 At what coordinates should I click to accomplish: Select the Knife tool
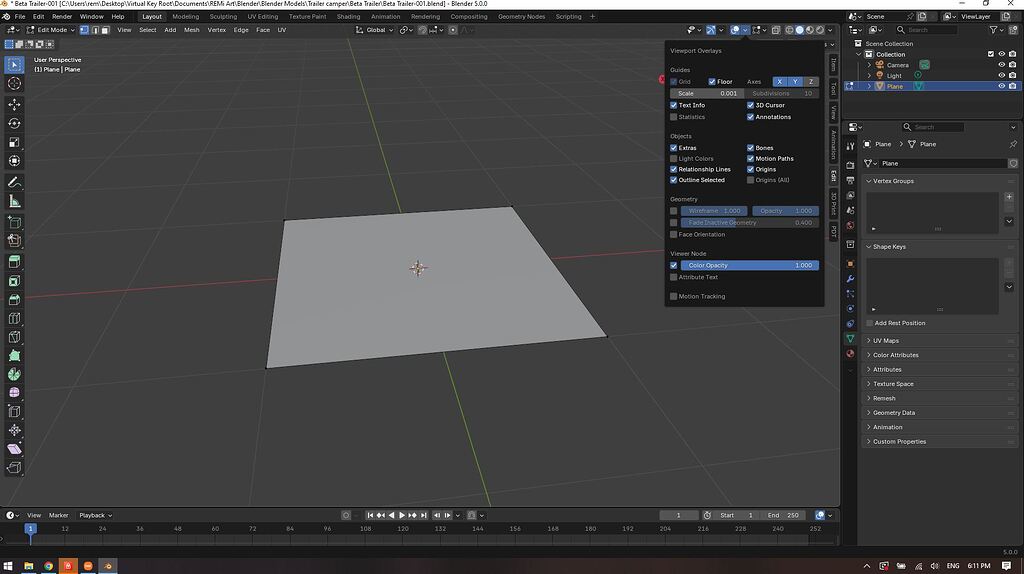click(14, 337)
